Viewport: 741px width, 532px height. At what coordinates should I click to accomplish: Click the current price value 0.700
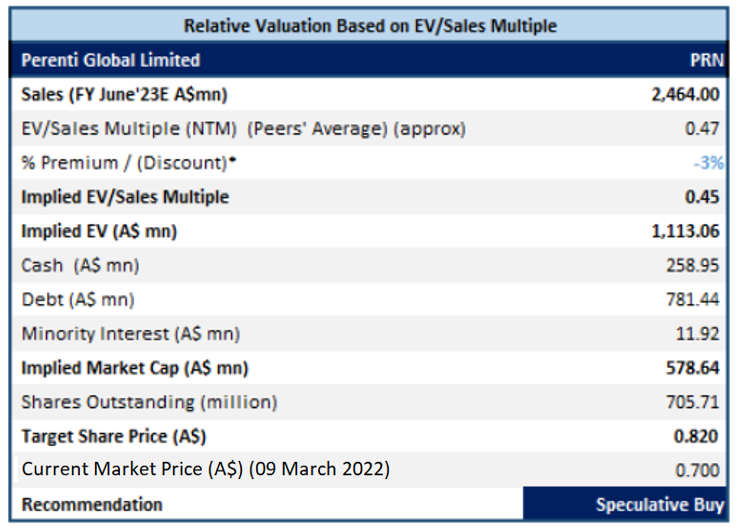(697, 471)
